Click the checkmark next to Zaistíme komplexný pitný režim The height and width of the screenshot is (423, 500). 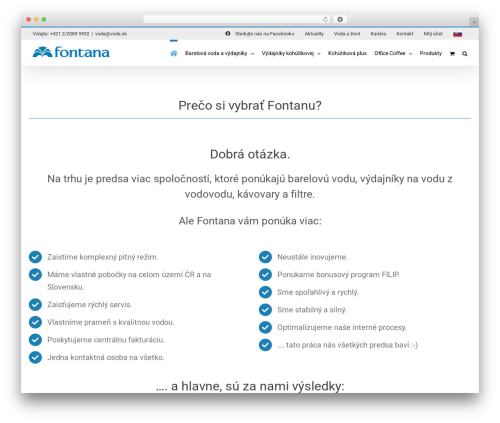point(35,257)
